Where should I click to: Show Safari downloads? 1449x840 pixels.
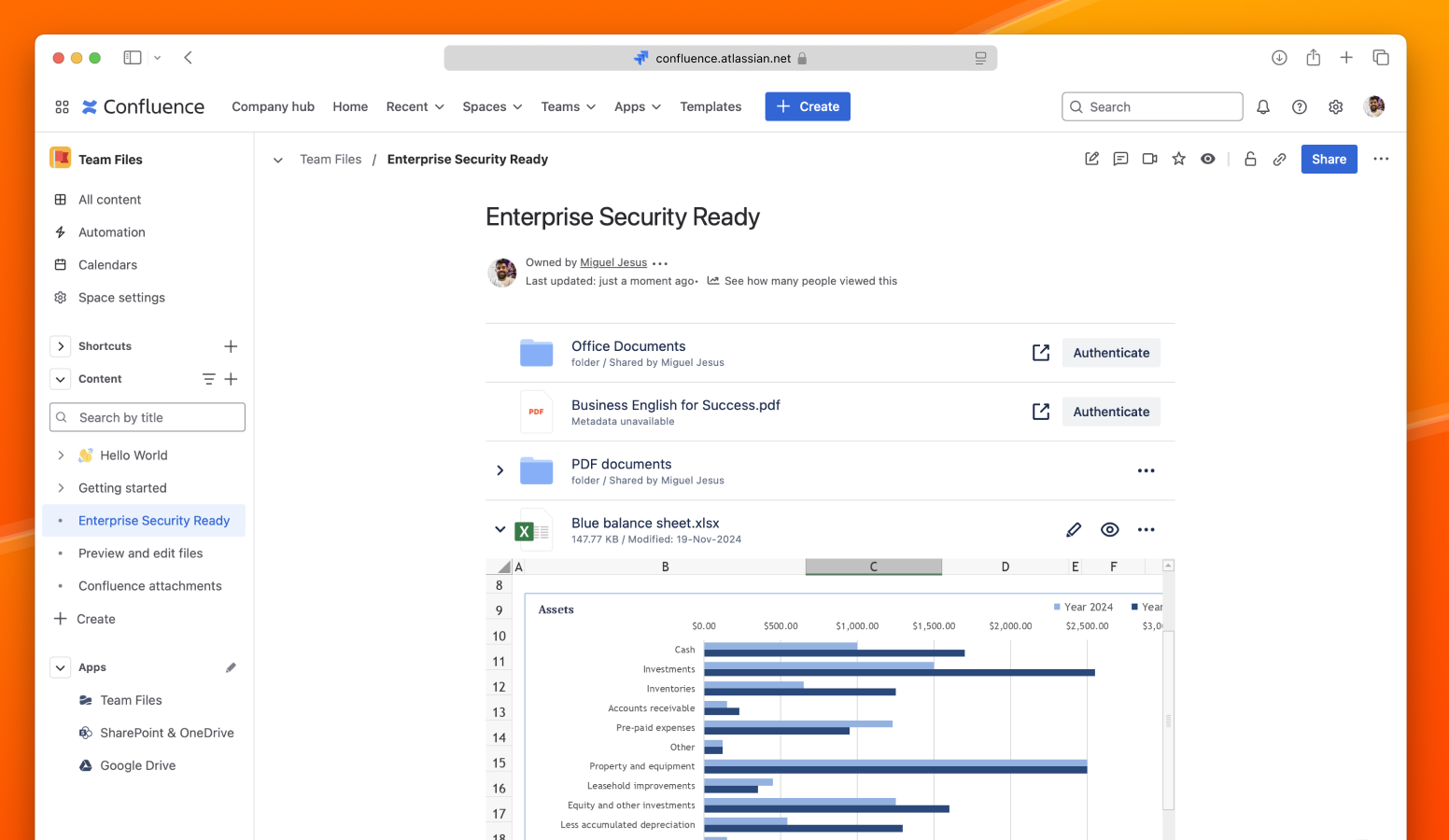point(1279,58)
